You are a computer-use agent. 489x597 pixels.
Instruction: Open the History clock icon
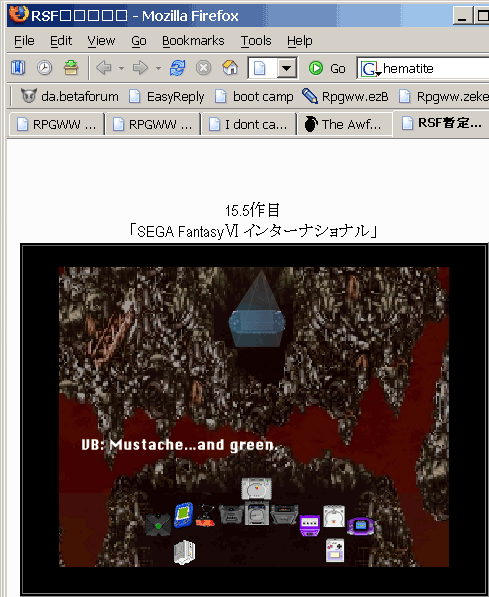coord(45,68)
